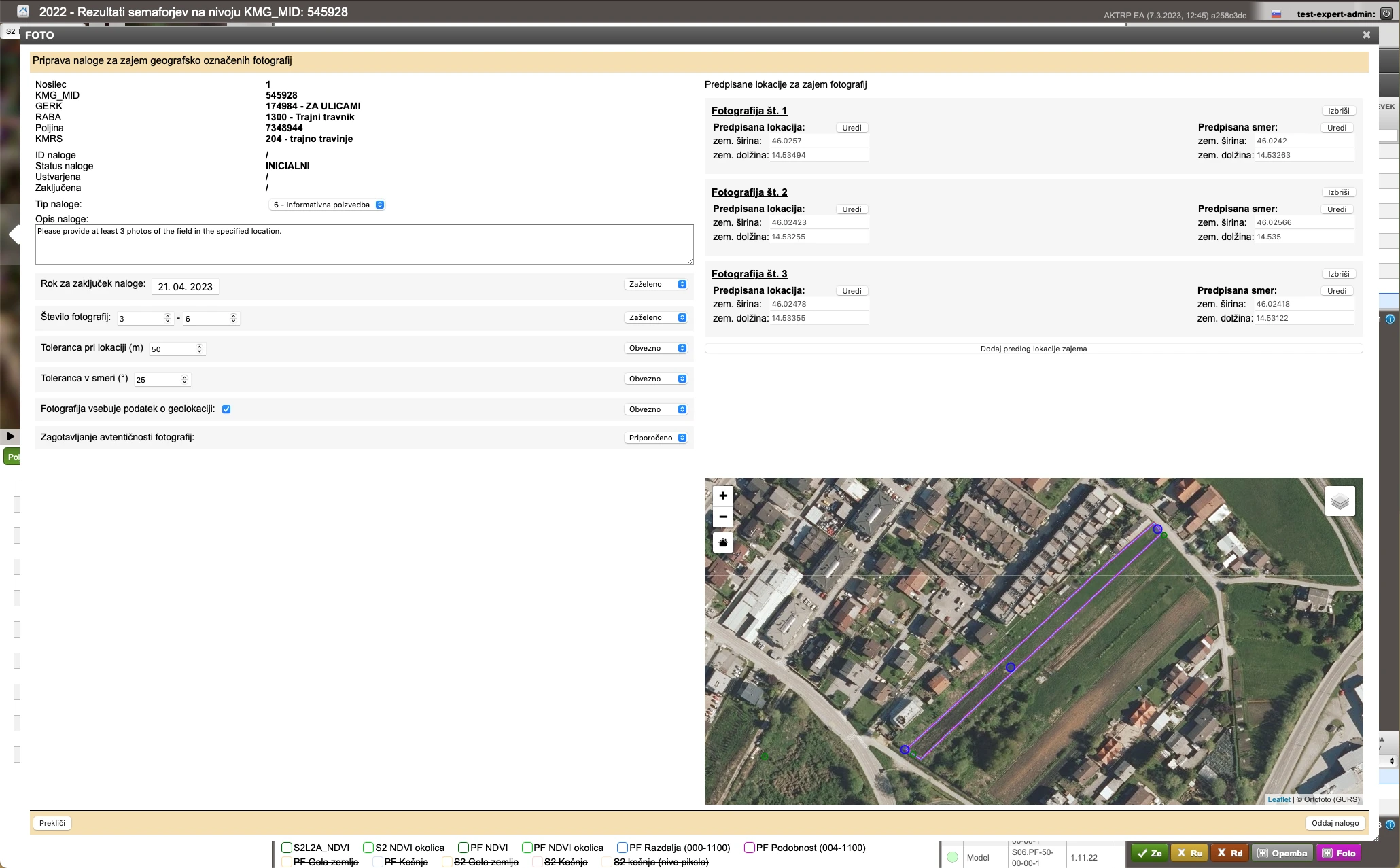Click the Foto button at the bottom
This screenshot has height=868, width=1400.
1339,853
